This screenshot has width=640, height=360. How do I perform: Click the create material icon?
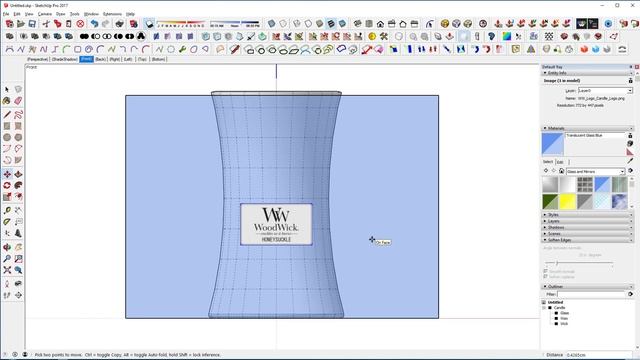630,144
